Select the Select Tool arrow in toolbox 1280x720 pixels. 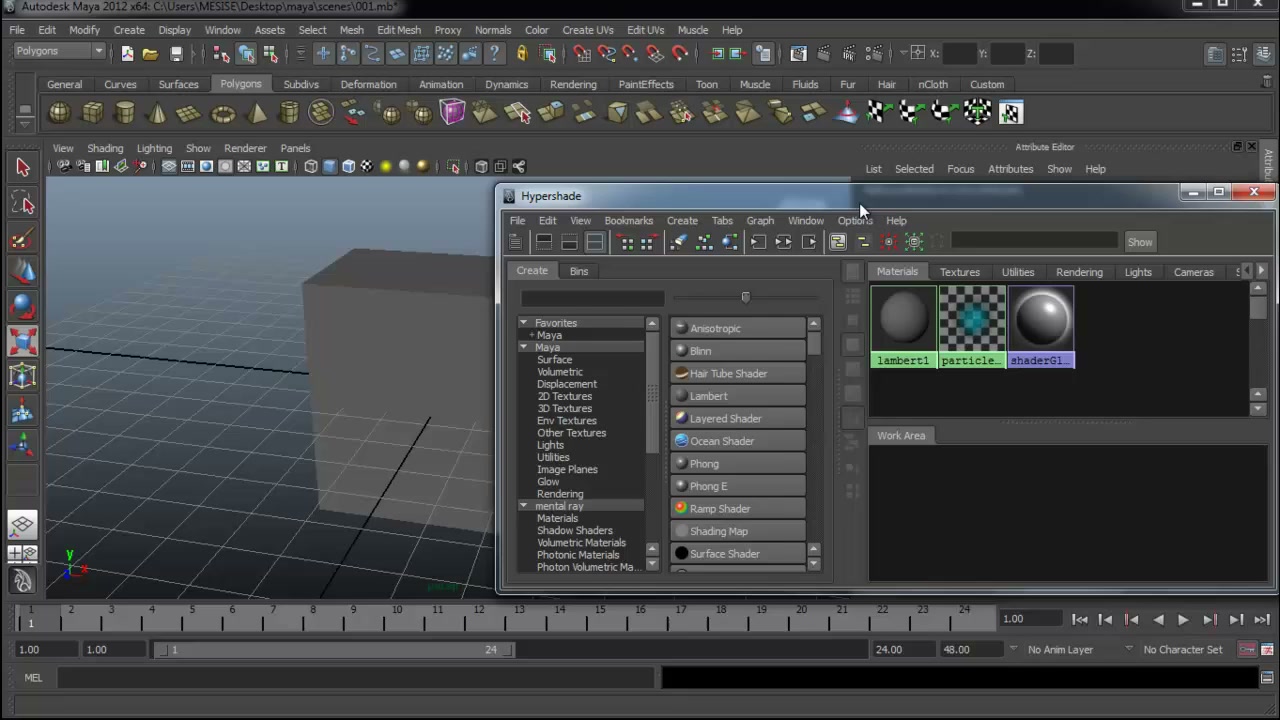[x=23, y=168]
